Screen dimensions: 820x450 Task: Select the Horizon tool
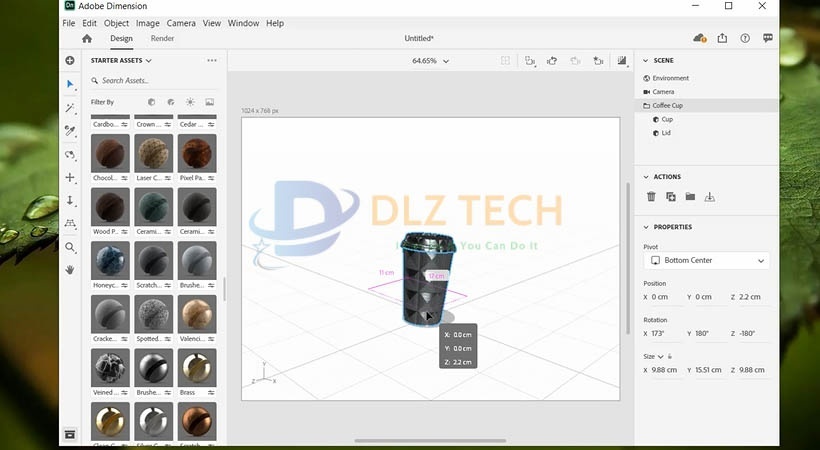[x=70, y=223]
